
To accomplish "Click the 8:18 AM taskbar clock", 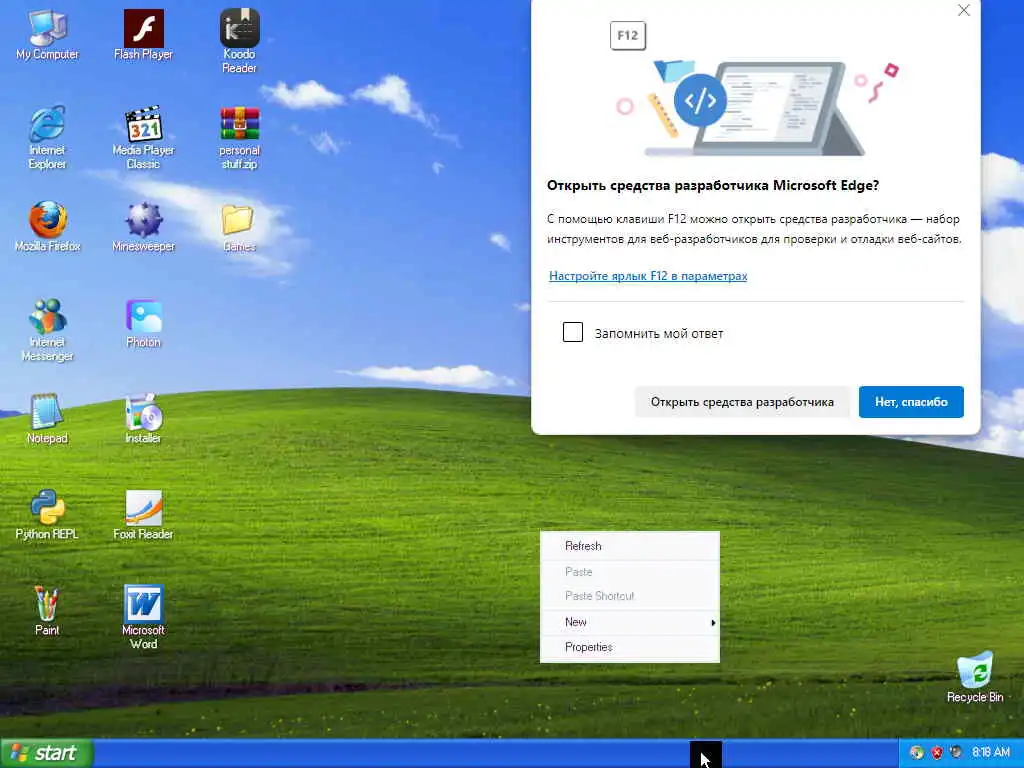I will click(991, 752).
